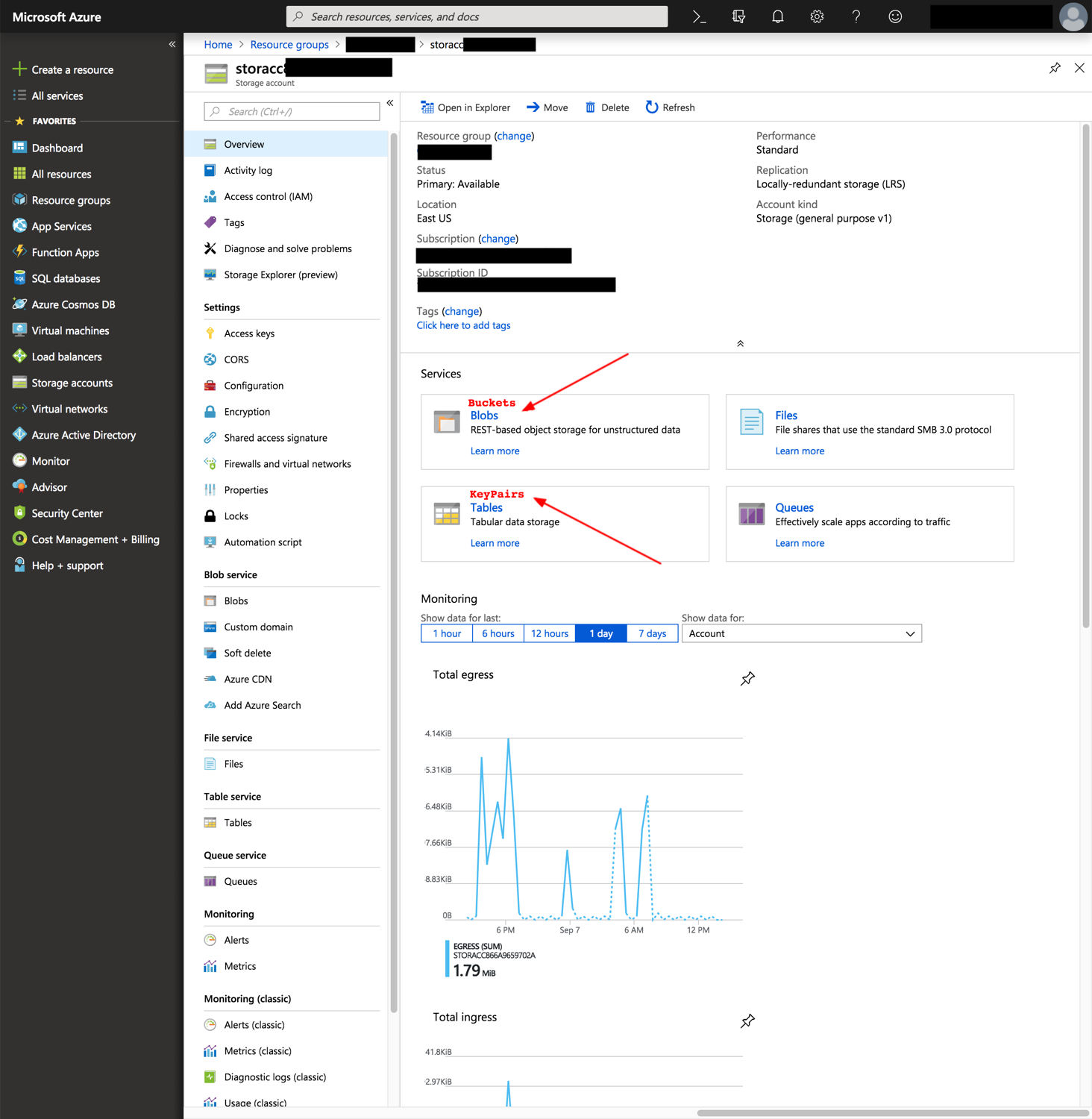Open Diagnose and solve problems

288,248
